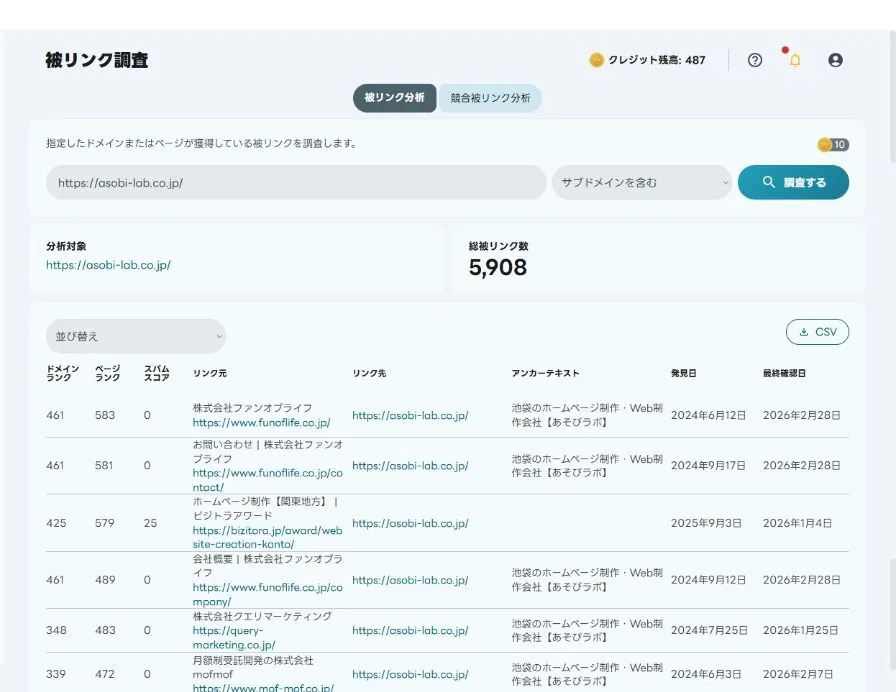
Task: Click the URL input field with asobi-lab.co.jp
Action: click(x=296, y=182)
